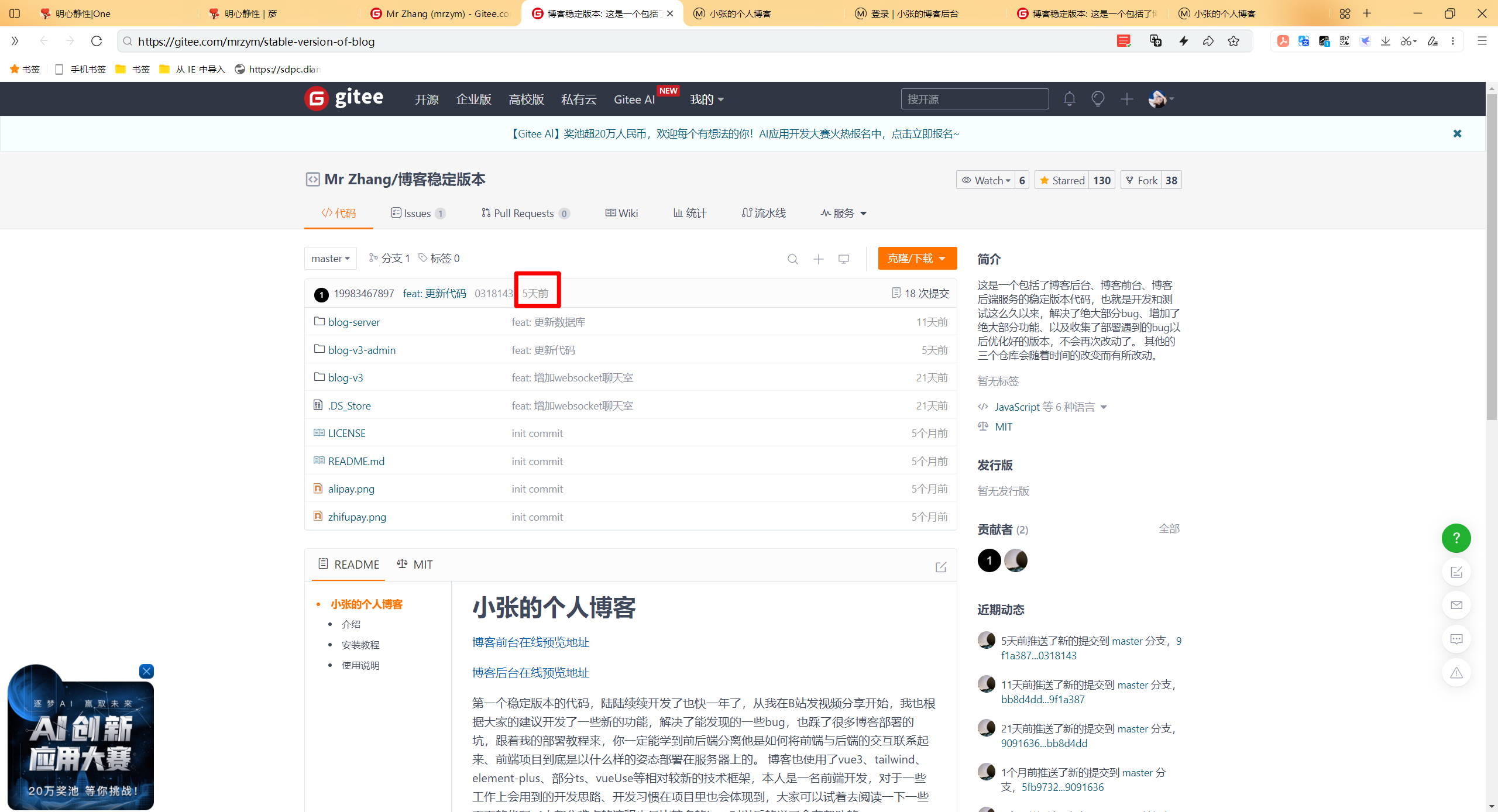1498x812 pixels.
Task: Click the add file plus icon
Action: click(818, 259)
